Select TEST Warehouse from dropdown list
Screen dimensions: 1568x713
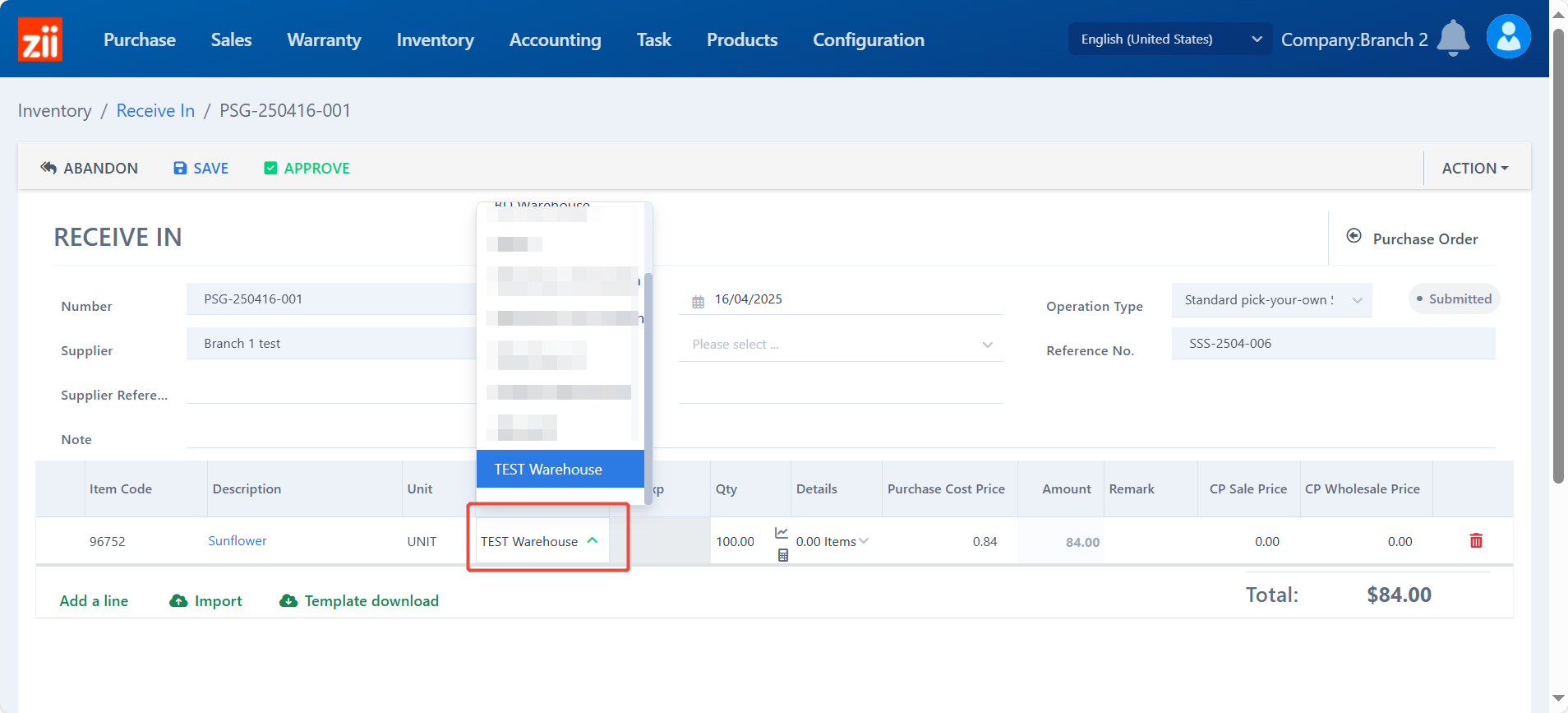click(548, 470)
